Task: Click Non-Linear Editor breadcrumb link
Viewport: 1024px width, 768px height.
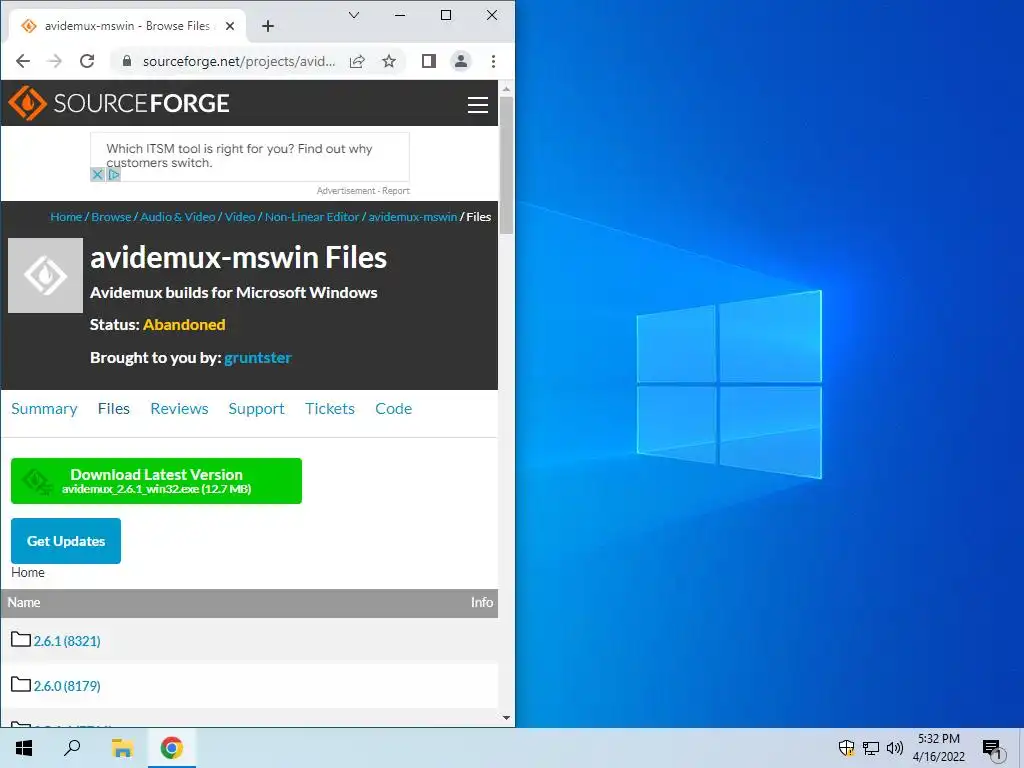Action: click(312, 217)
